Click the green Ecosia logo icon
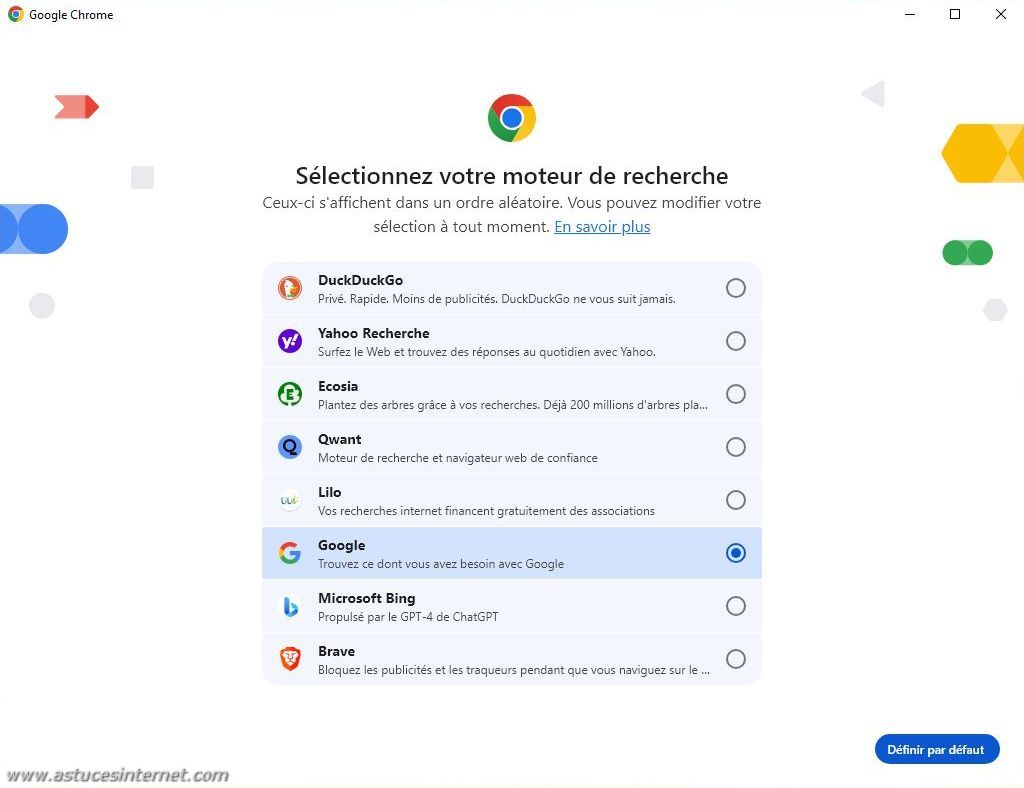Viewport: 1024px width, 788px height. pyautogui.click(x=290, y=394)
